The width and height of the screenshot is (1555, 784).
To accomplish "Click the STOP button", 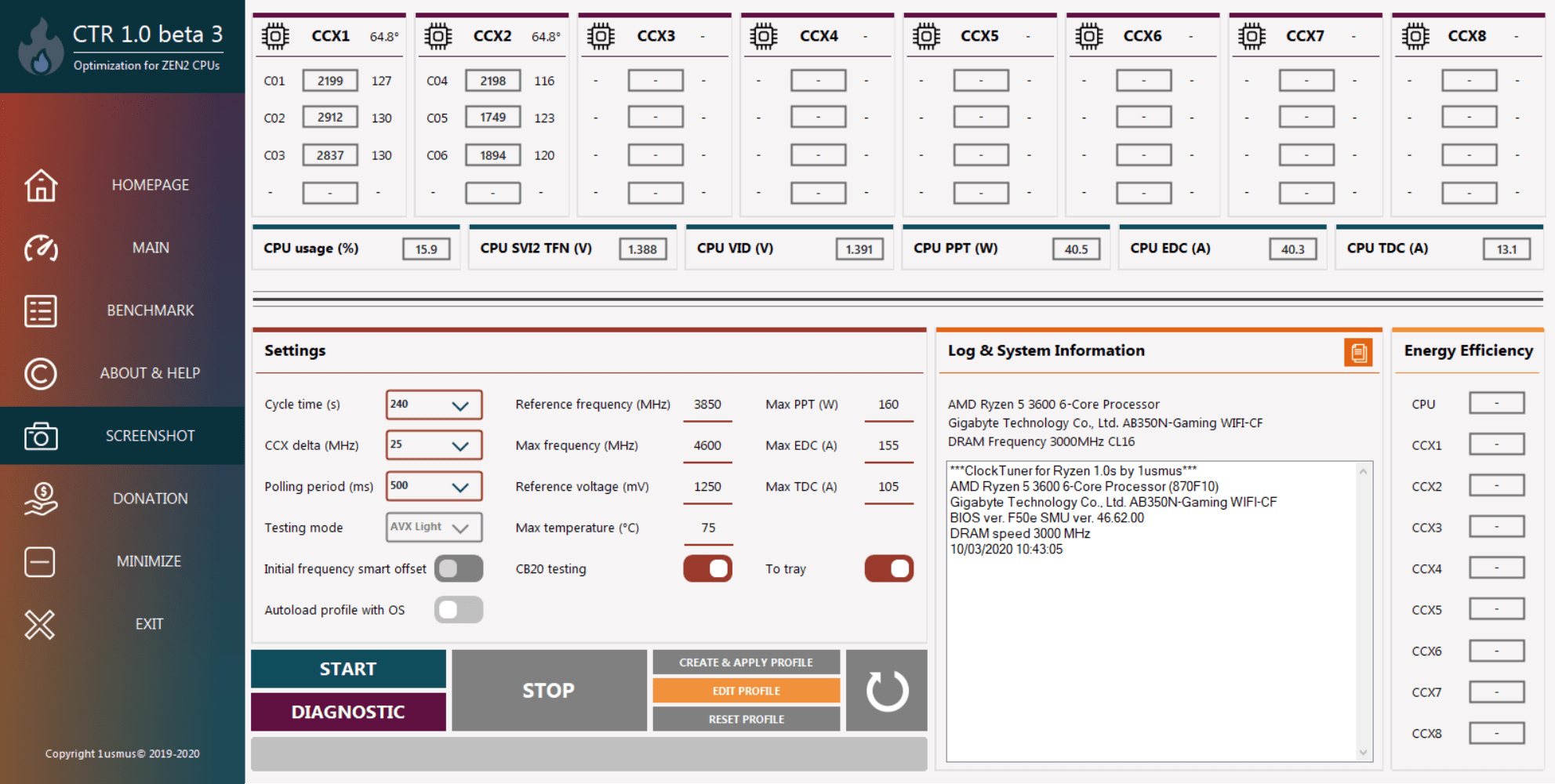I will pyautogui.click(x=549, y=691).
